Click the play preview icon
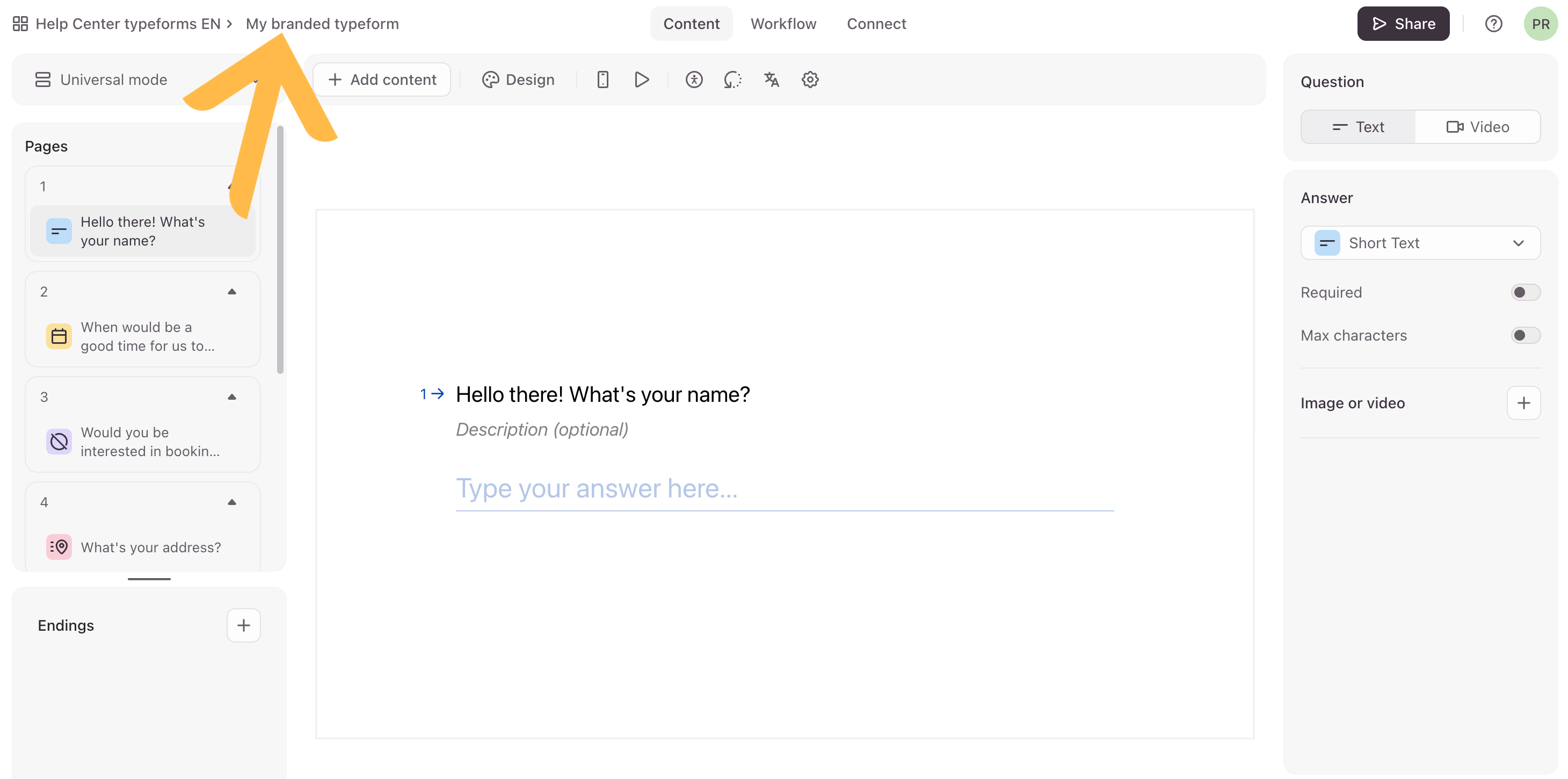Image resolution: width=1568 pixels, height=779 pixels. coord(642,80)
